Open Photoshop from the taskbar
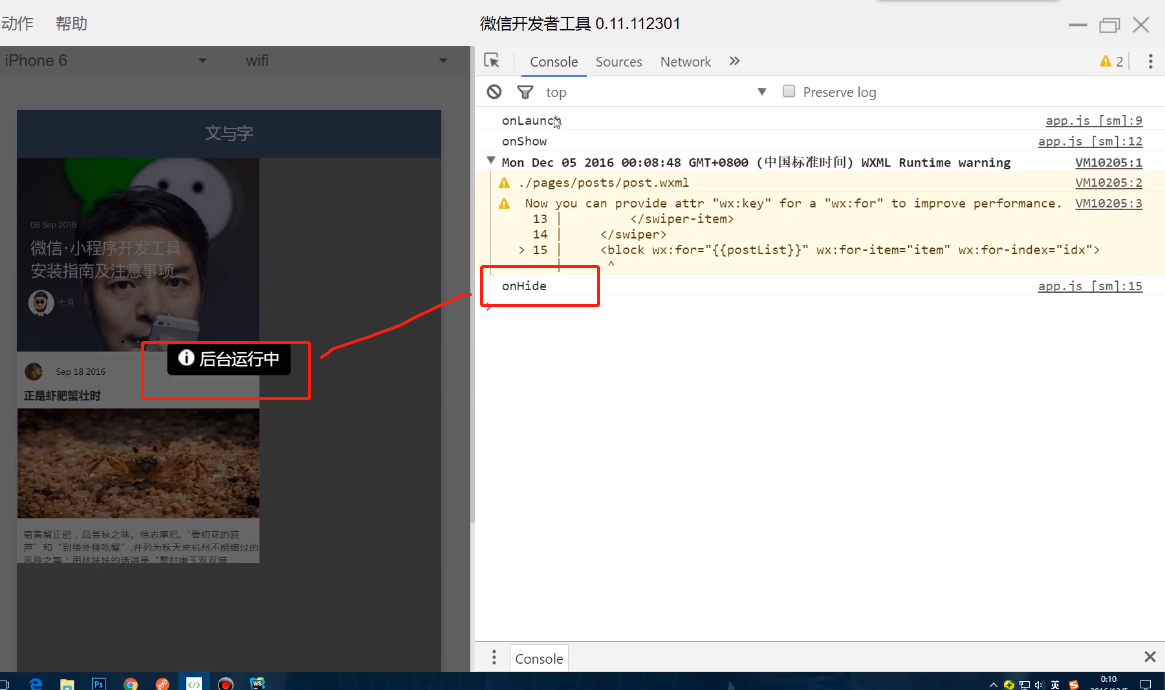 click(98, 683)
